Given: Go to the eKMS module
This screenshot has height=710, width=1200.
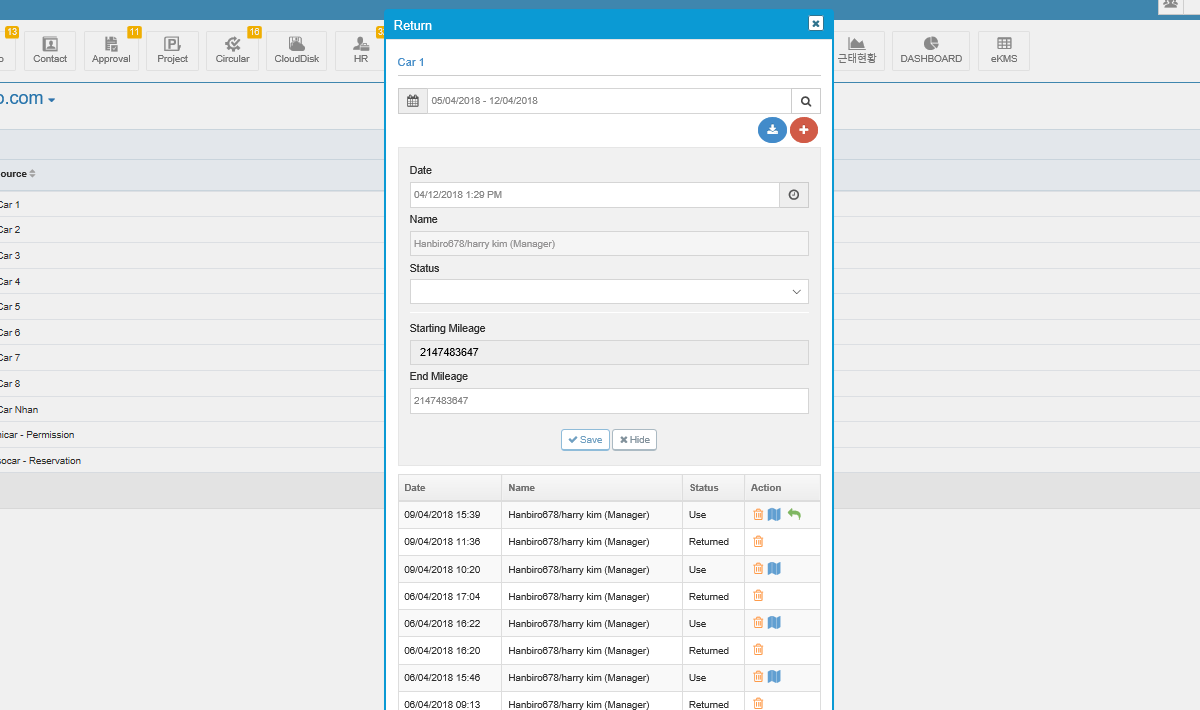Looking at the screenshot, I should pyautogui.click(x=1003, y=50).
